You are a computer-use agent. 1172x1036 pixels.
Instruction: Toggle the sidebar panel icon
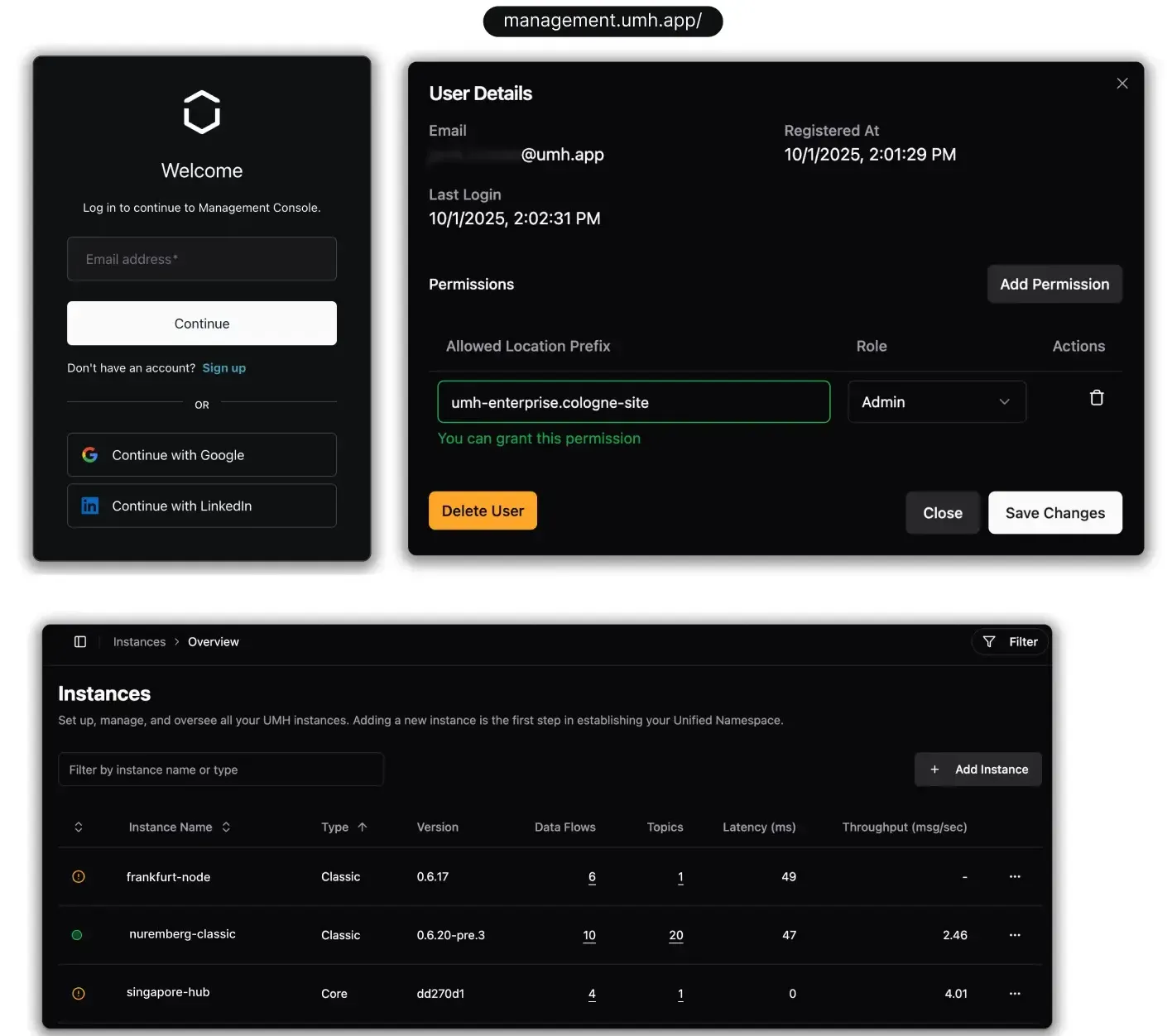80,642
